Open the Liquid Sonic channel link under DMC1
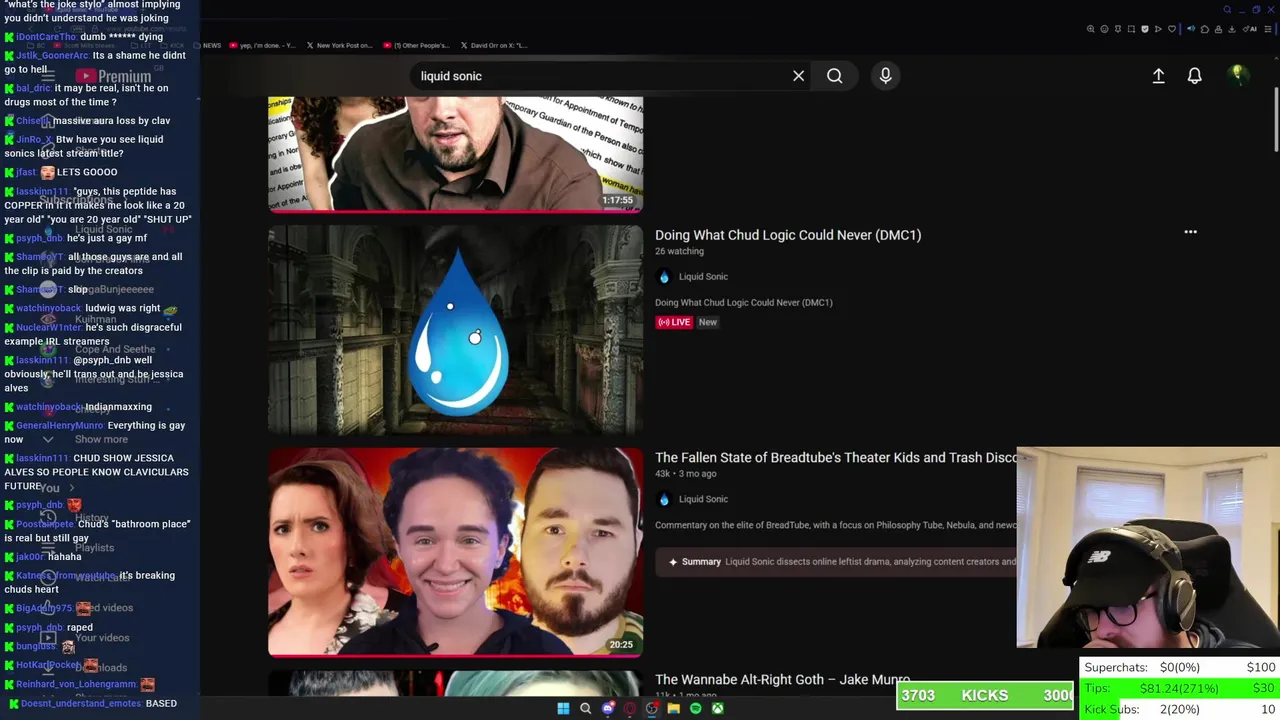Screen dimensions: 1280x720 (x=703, y=277)
